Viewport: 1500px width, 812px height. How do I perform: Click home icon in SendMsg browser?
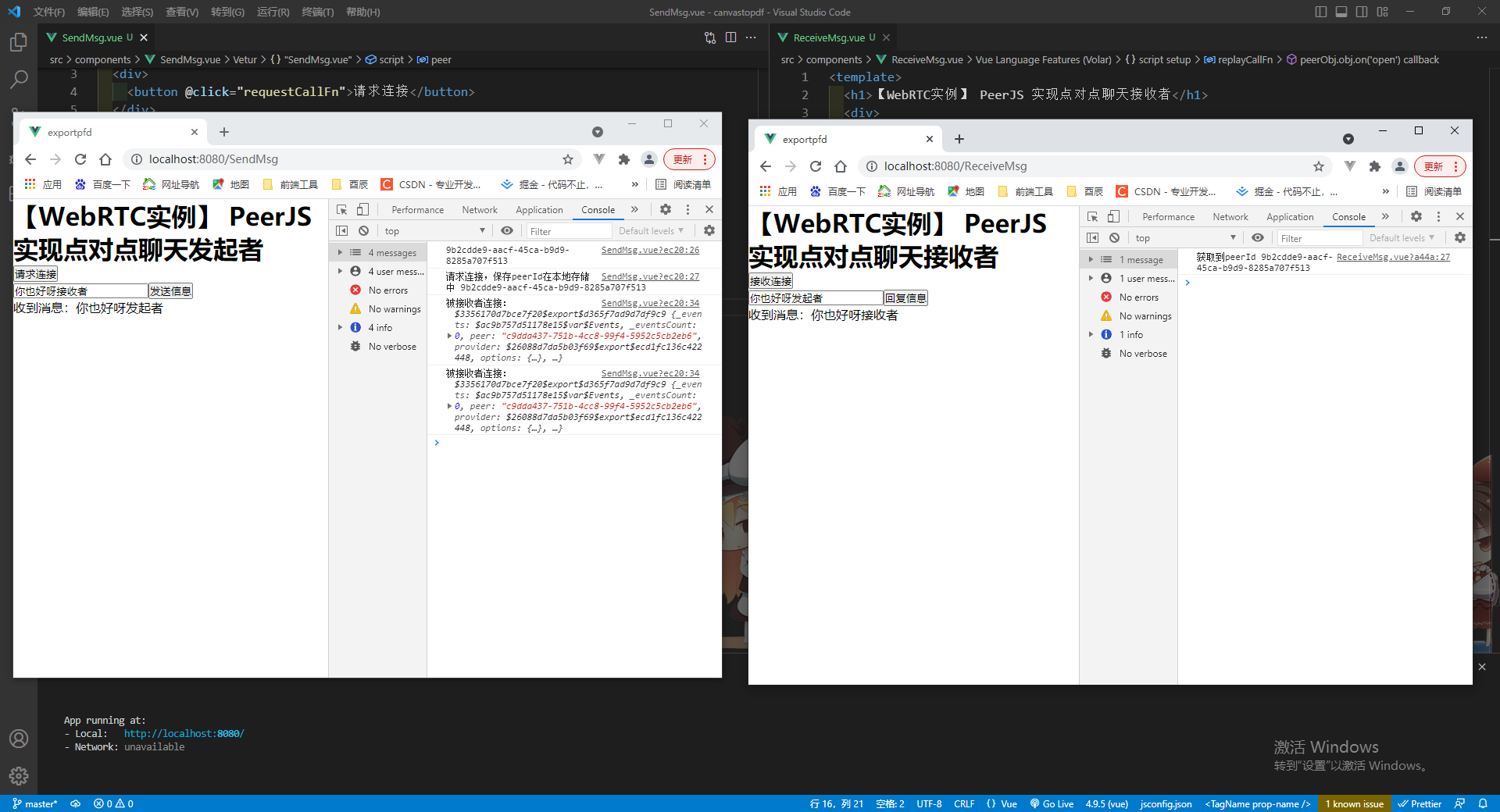pyautogui.click(x=105, y=159)
